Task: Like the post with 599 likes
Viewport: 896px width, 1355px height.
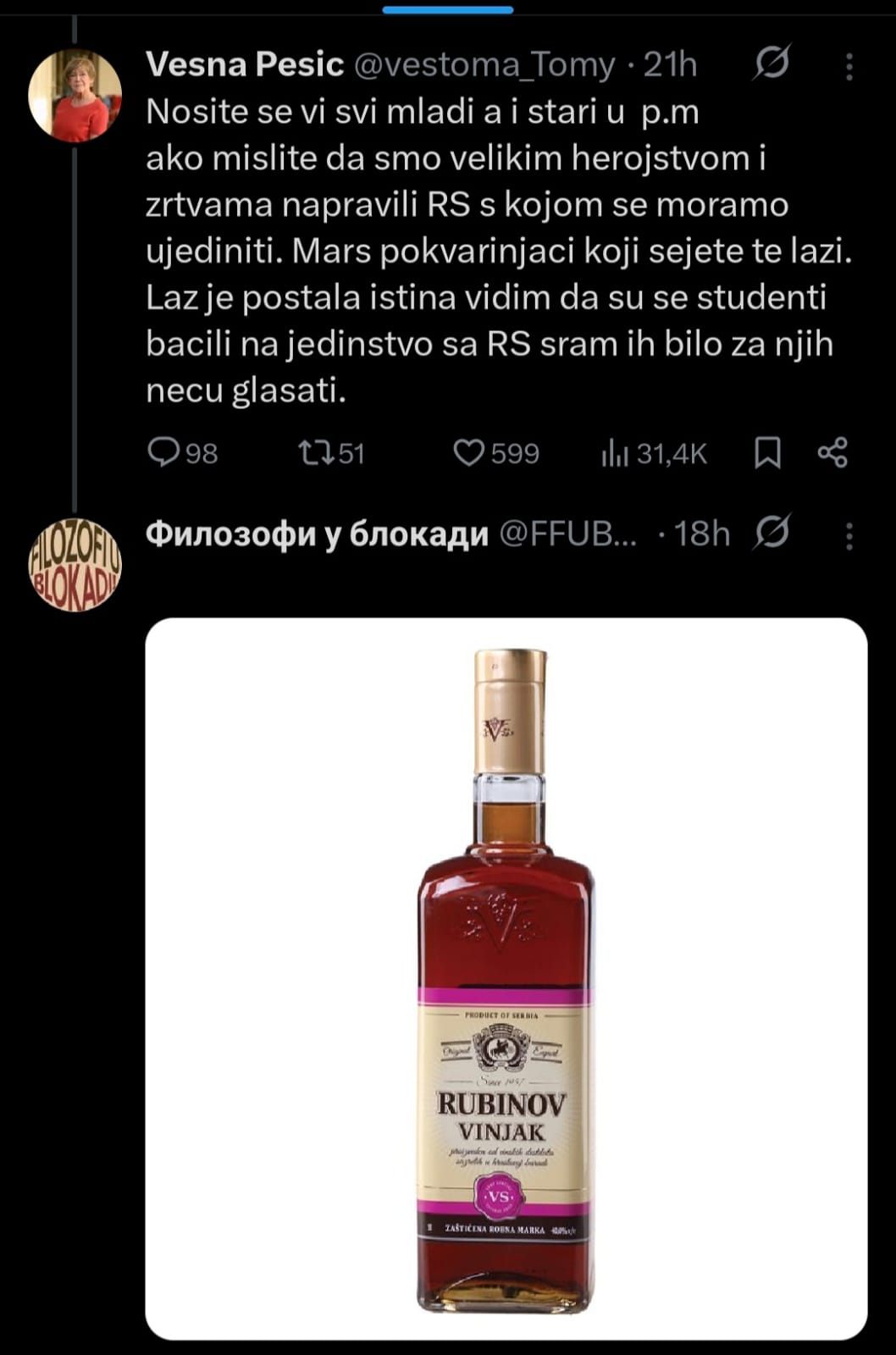Action: point(468,453)
